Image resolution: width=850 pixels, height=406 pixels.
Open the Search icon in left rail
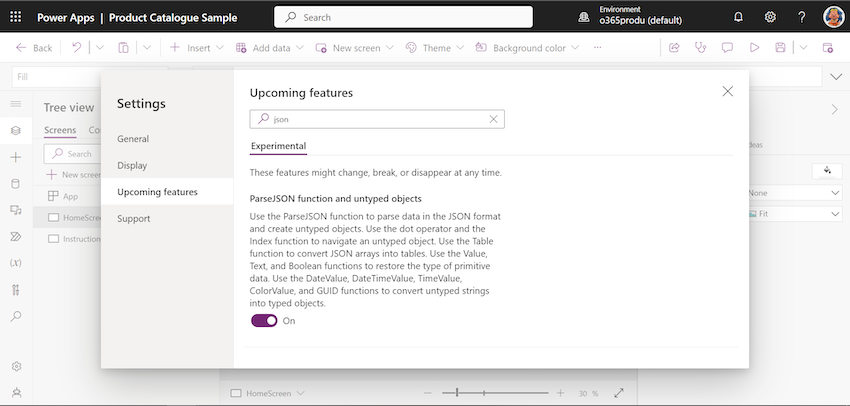tap(15, 316)
